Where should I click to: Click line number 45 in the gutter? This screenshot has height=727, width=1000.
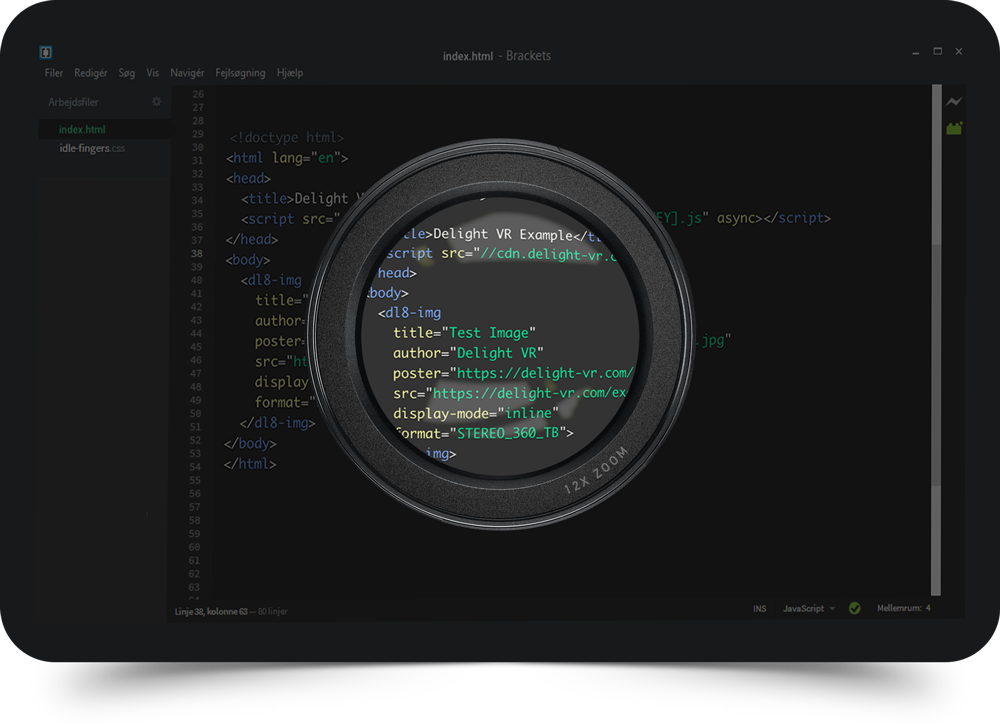[196, 347]
